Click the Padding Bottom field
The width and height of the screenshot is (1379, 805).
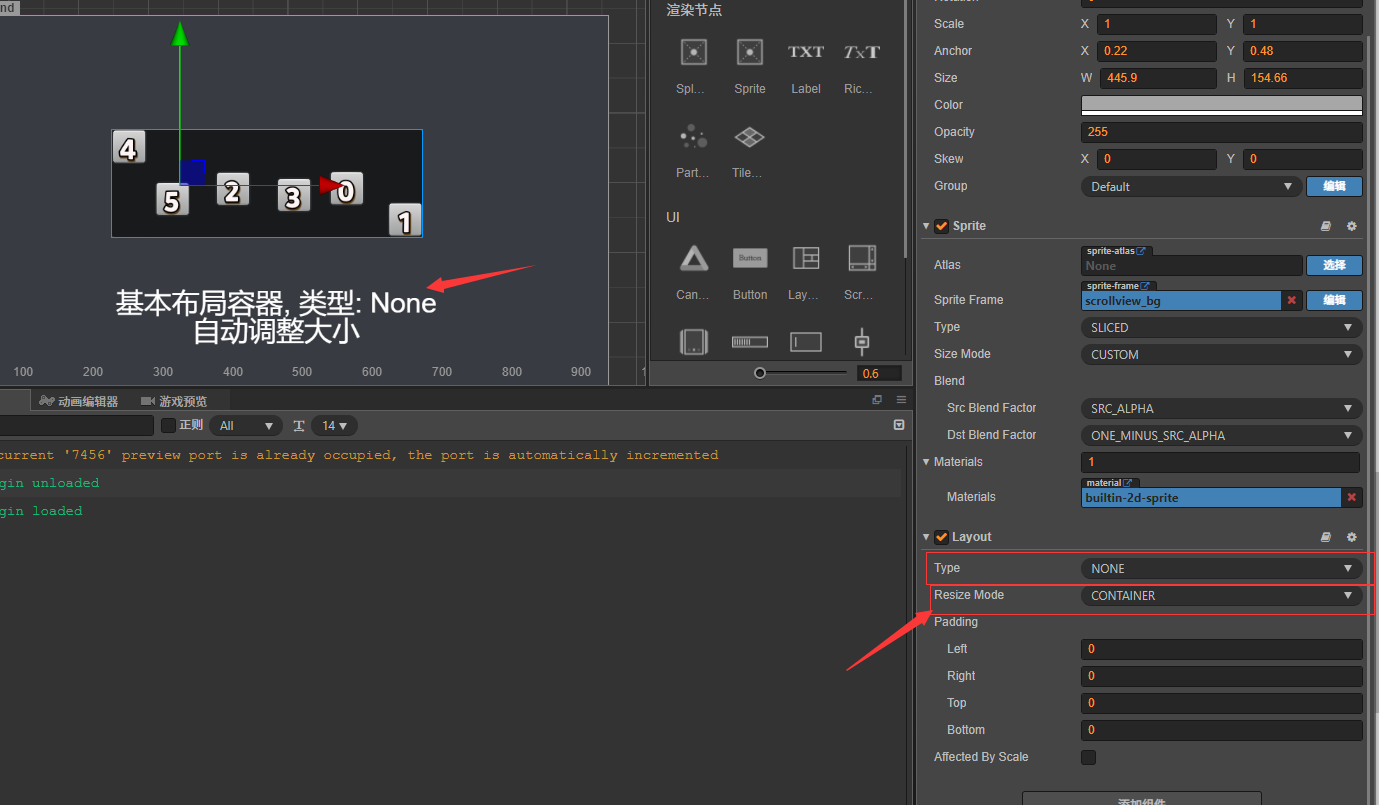pos(1221,730)
